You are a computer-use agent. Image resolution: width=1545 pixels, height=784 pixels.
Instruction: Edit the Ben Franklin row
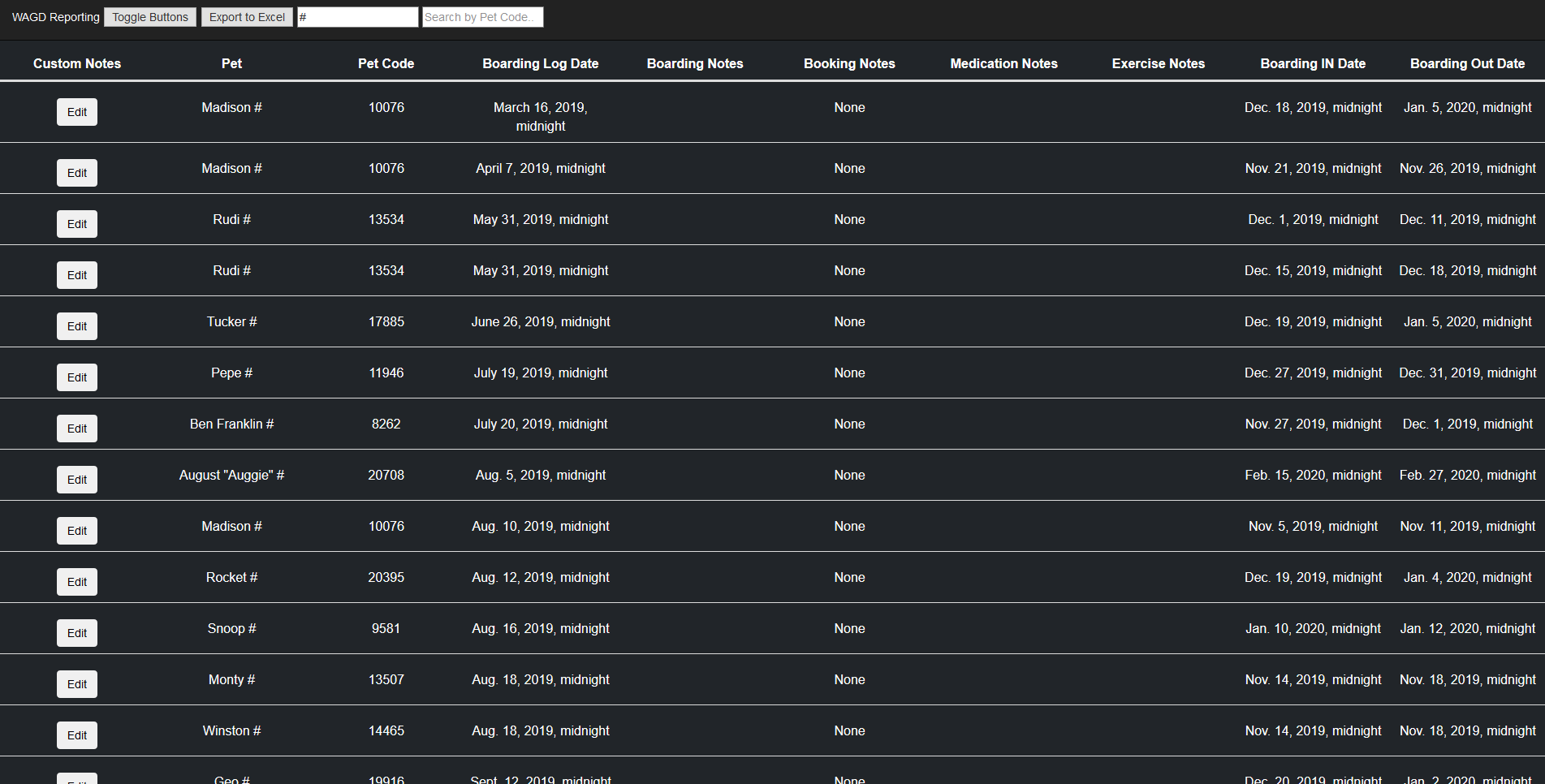(x=77, y=429)
